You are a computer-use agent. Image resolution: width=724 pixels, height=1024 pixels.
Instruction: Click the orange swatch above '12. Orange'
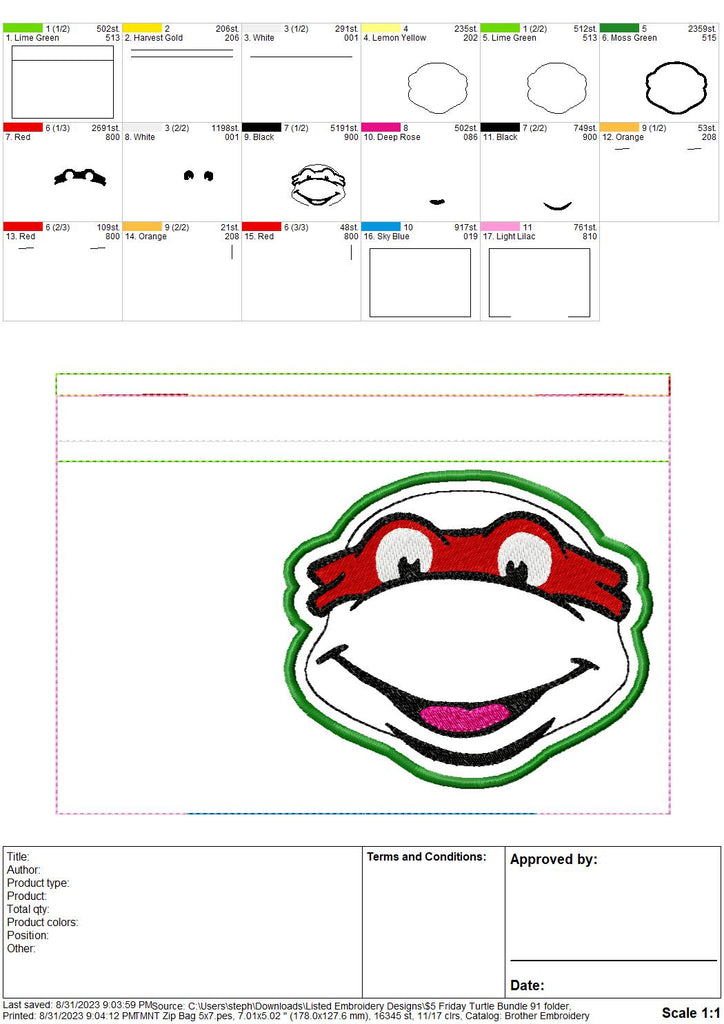click(620, 127)
